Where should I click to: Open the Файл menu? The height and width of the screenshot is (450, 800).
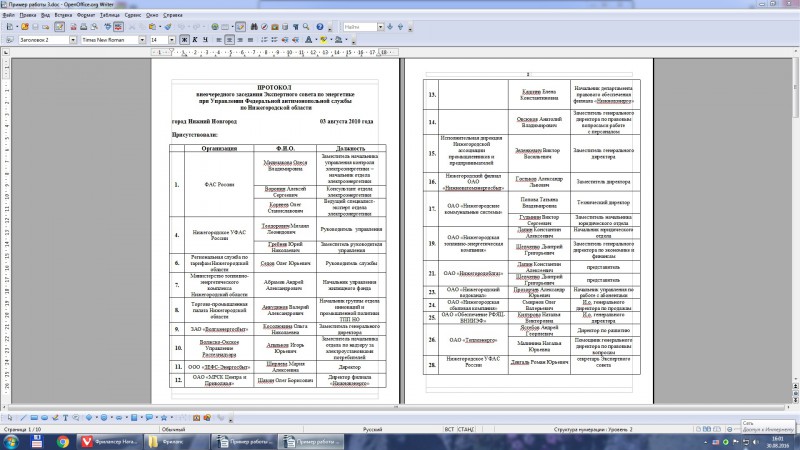click(8, 15)
